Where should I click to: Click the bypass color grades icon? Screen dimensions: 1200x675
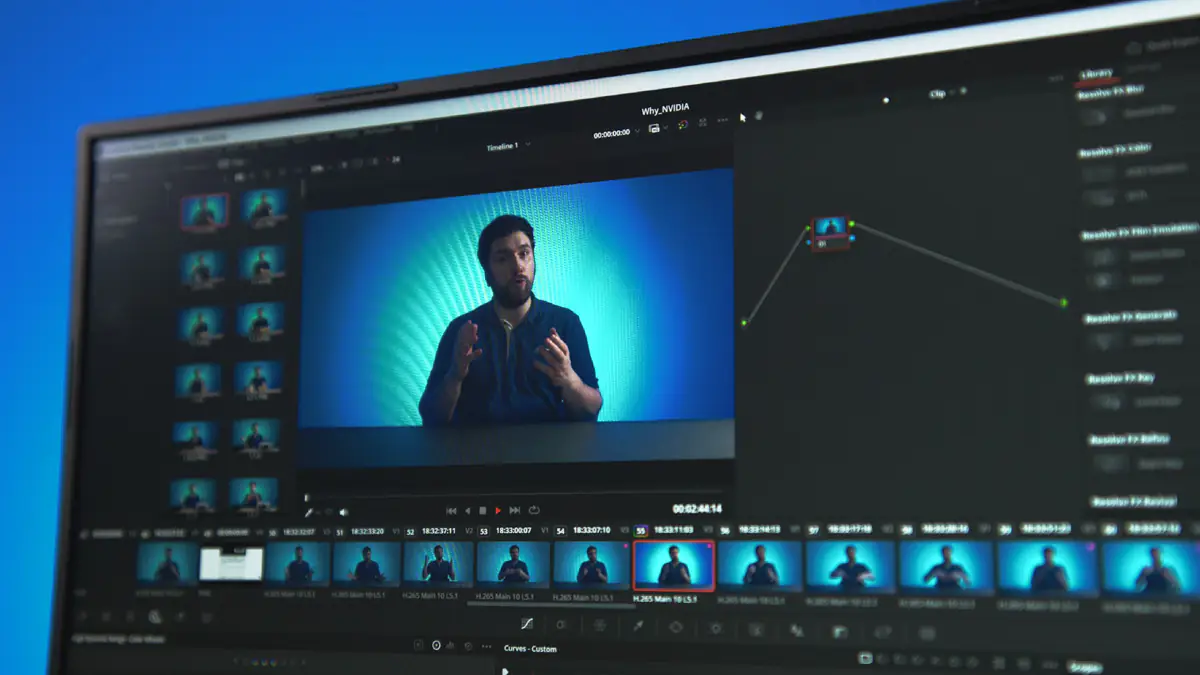683,124
